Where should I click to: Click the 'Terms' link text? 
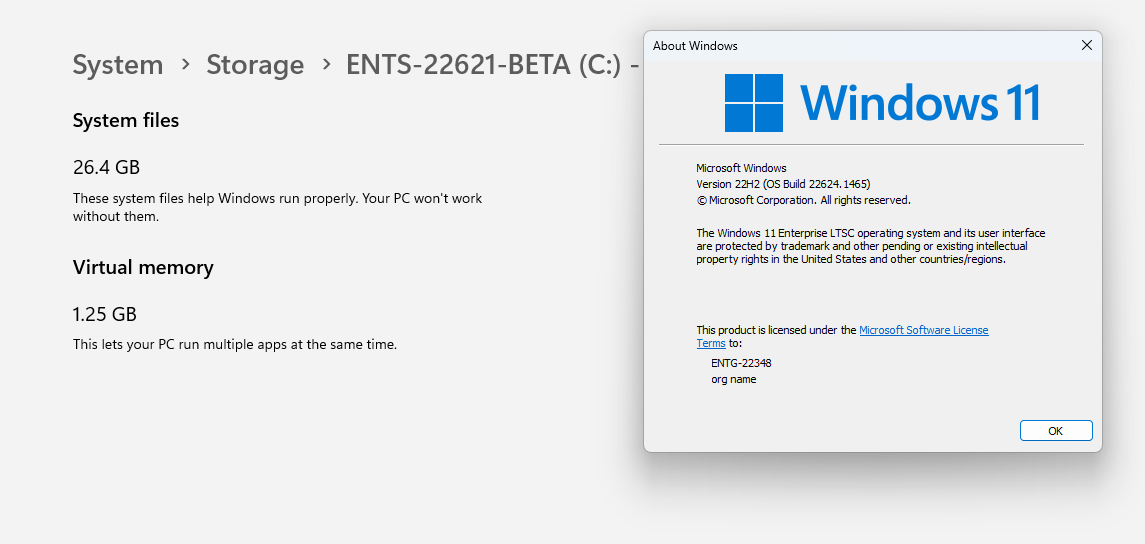711,343
